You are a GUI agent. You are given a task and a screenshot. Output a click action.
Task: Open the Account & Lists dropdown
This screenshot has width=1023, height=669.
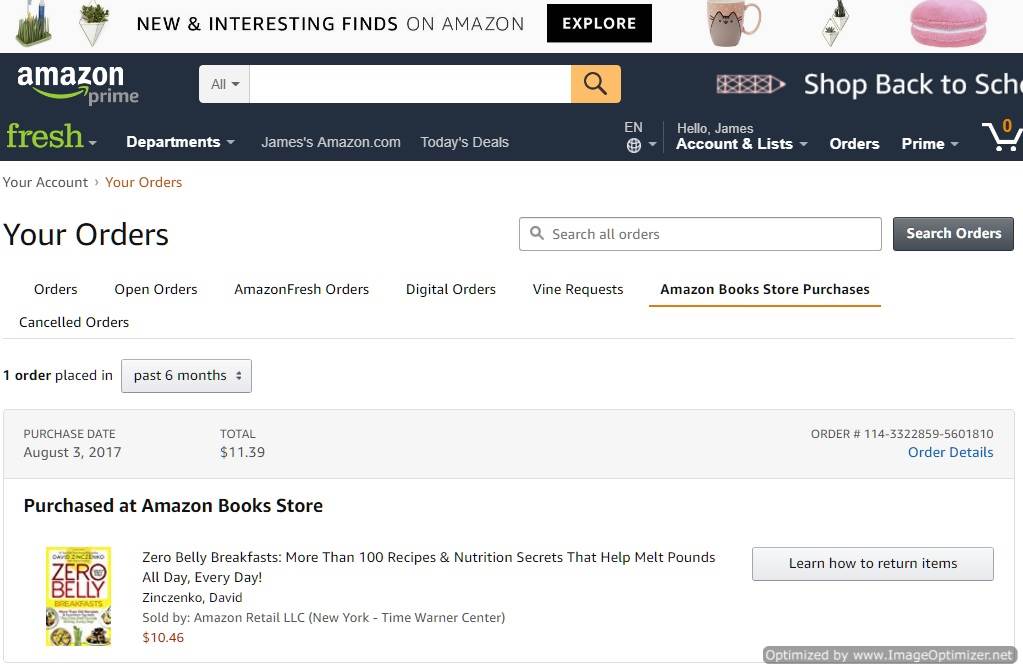click(x=741, y=144)
